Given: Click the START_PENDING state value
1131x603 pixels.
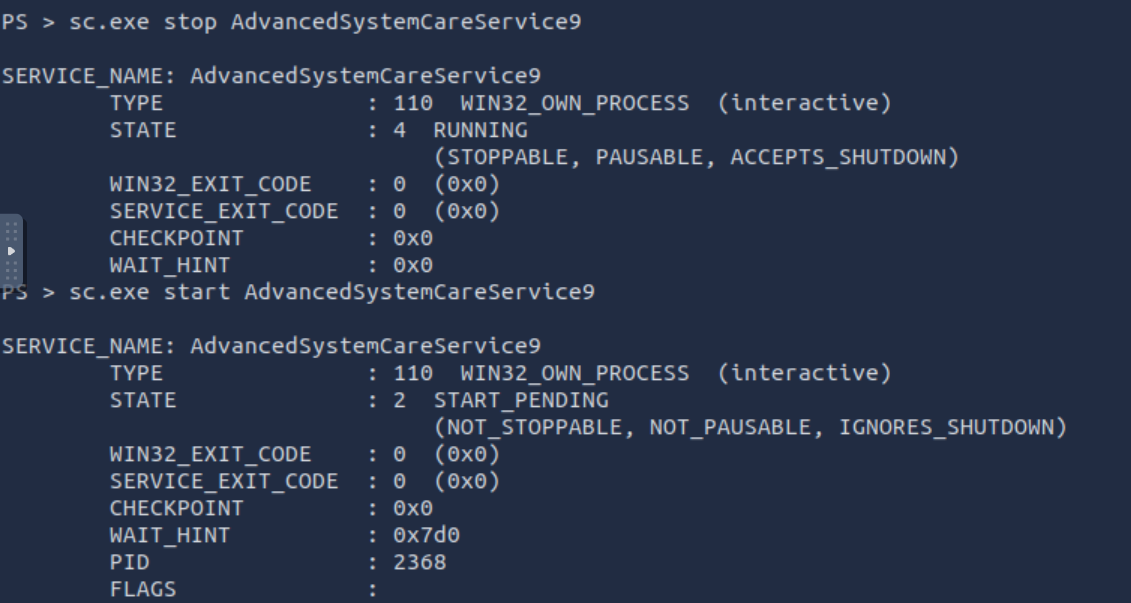Looking at the screenshot, I should point(521,400).
